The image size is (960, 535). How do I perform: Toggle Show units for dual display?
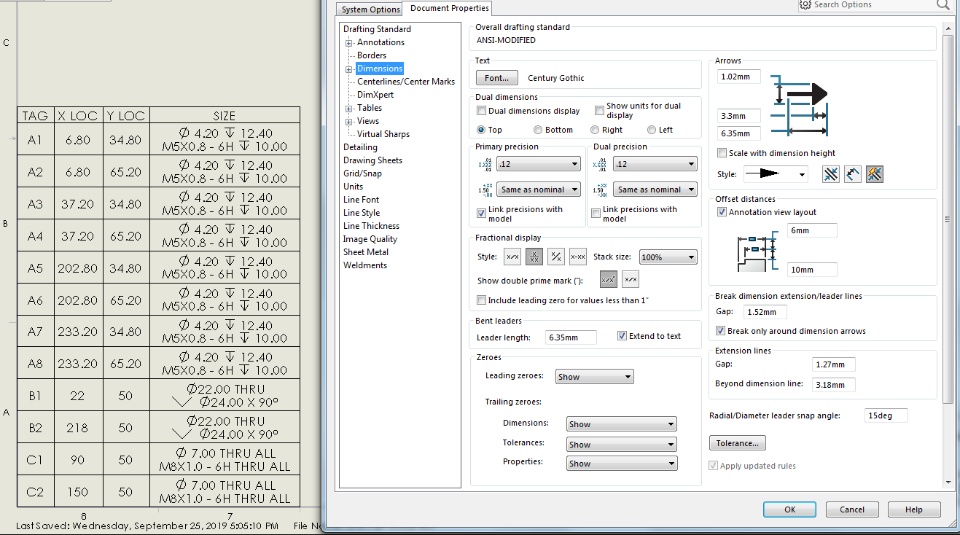[599, 110]
